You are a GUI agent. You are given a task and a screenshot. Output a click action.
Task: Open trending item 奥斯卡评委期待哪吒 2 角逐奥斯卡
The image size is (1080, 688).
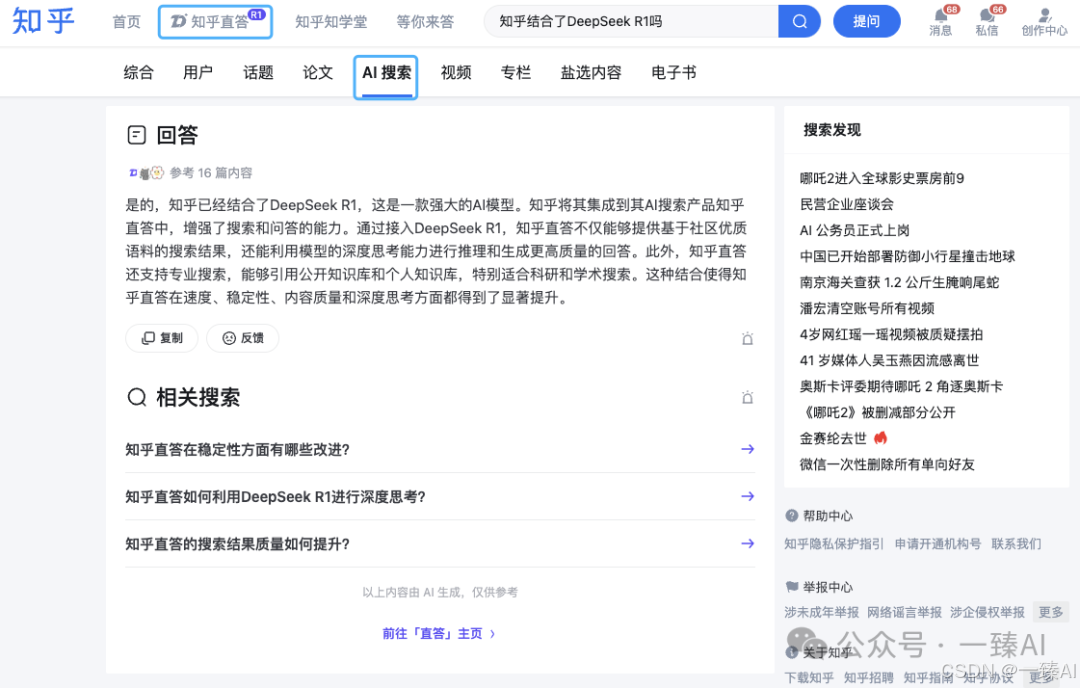click(901, 386)
